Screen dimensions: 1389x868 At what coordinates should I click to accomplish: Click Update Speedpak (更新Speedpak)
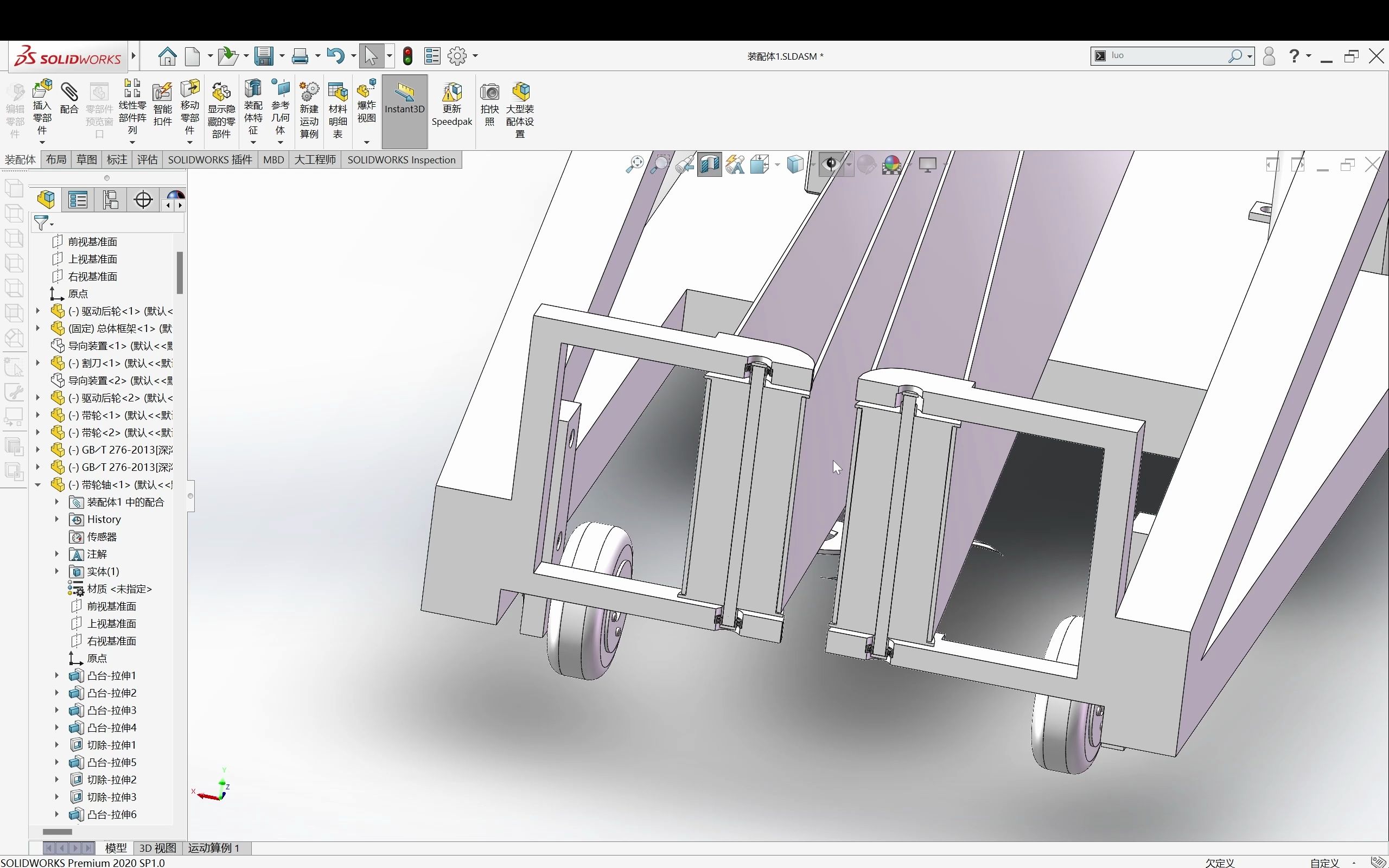point(452,105)
